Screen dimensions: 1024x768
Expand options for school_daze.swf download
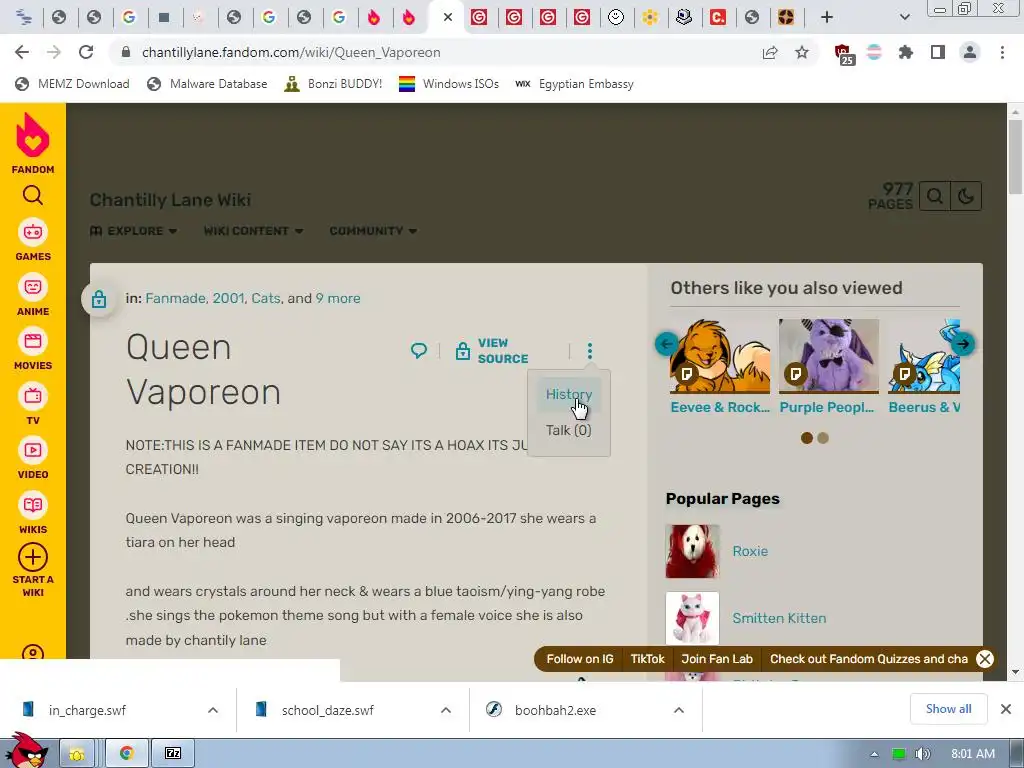click(x=446, y=710)
